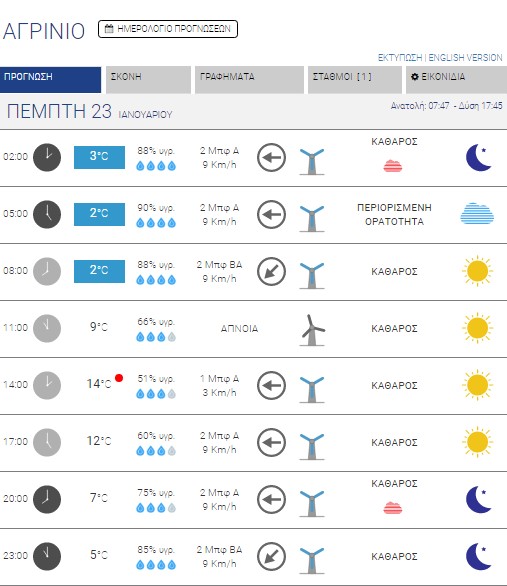The height and width of the screenshot is (586, 507).
Task: Click the clock icon for 02:00
Action: (x=47, y=157)
